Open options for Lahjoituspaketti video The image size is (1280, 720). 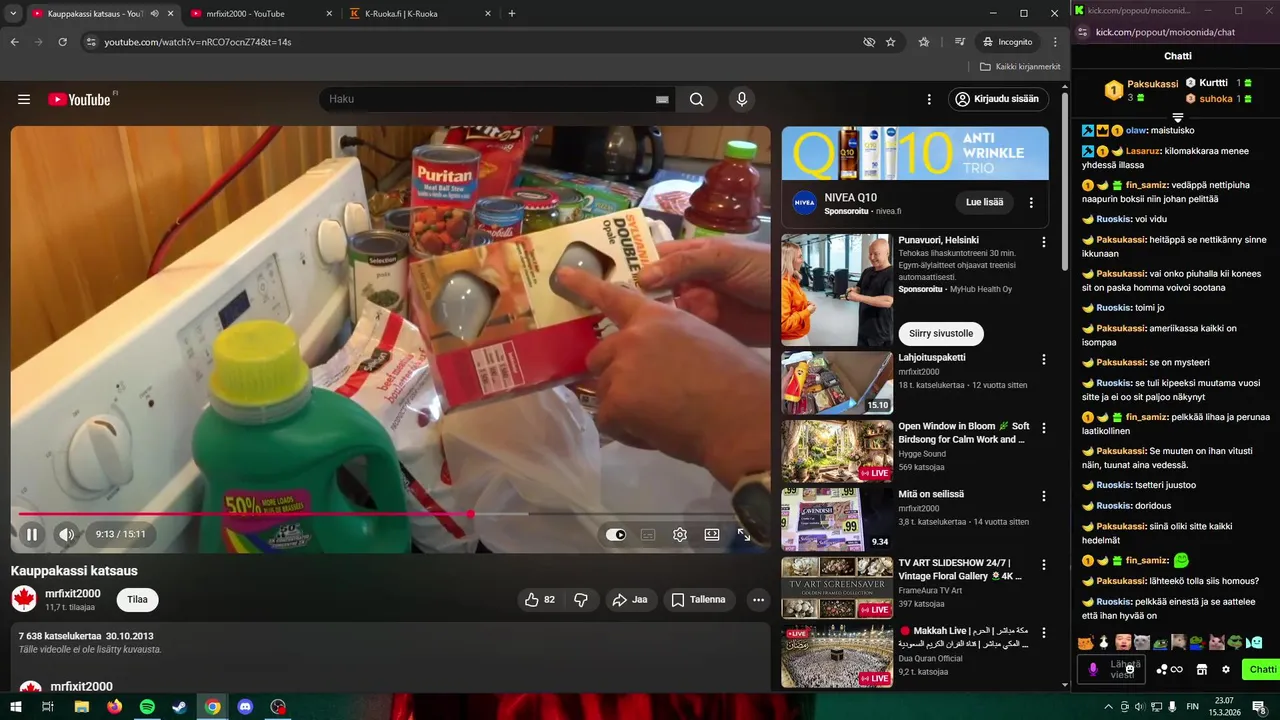point(1044,359)
